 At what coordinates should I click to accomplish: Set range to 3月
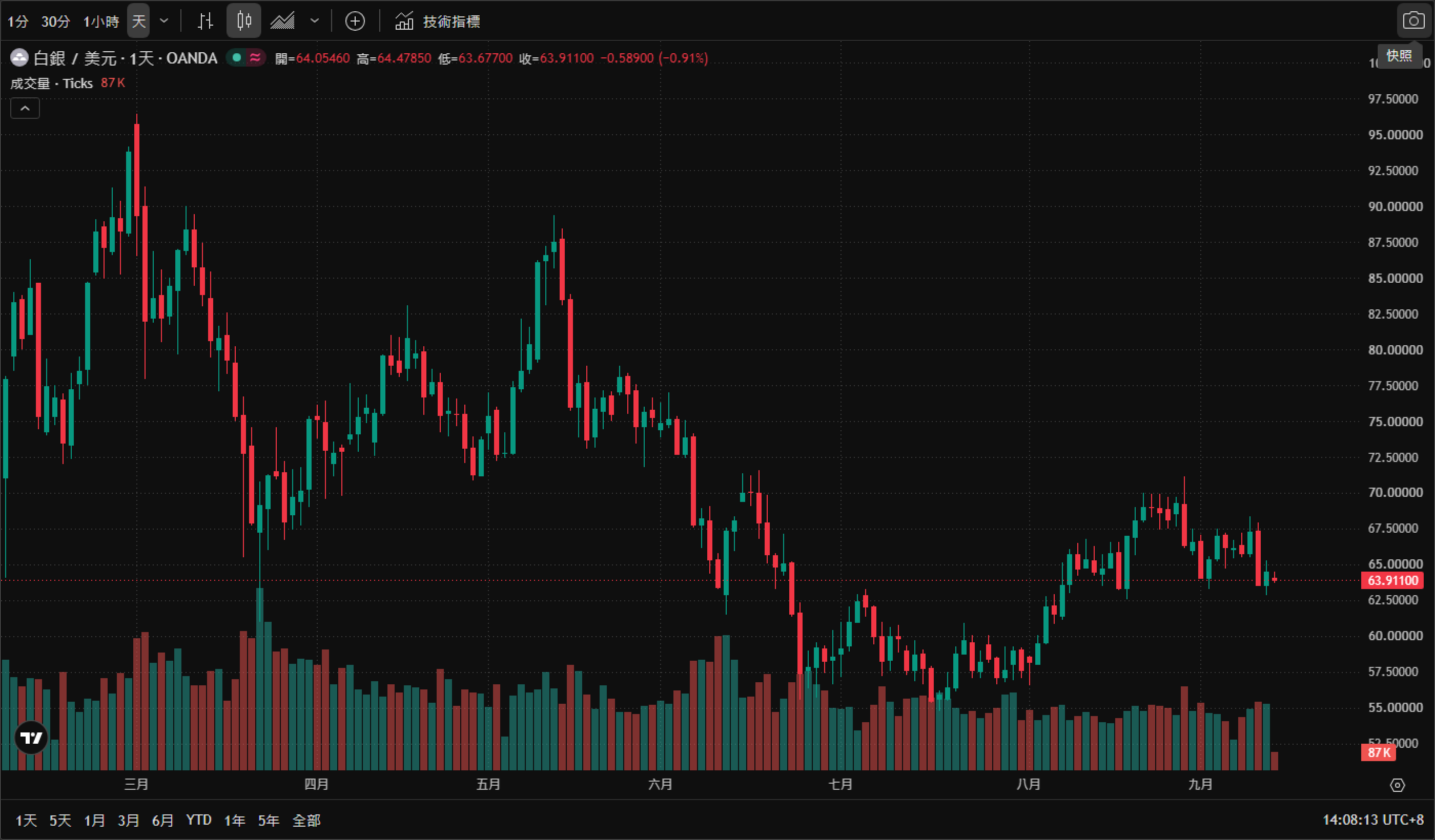click(128, 820)
